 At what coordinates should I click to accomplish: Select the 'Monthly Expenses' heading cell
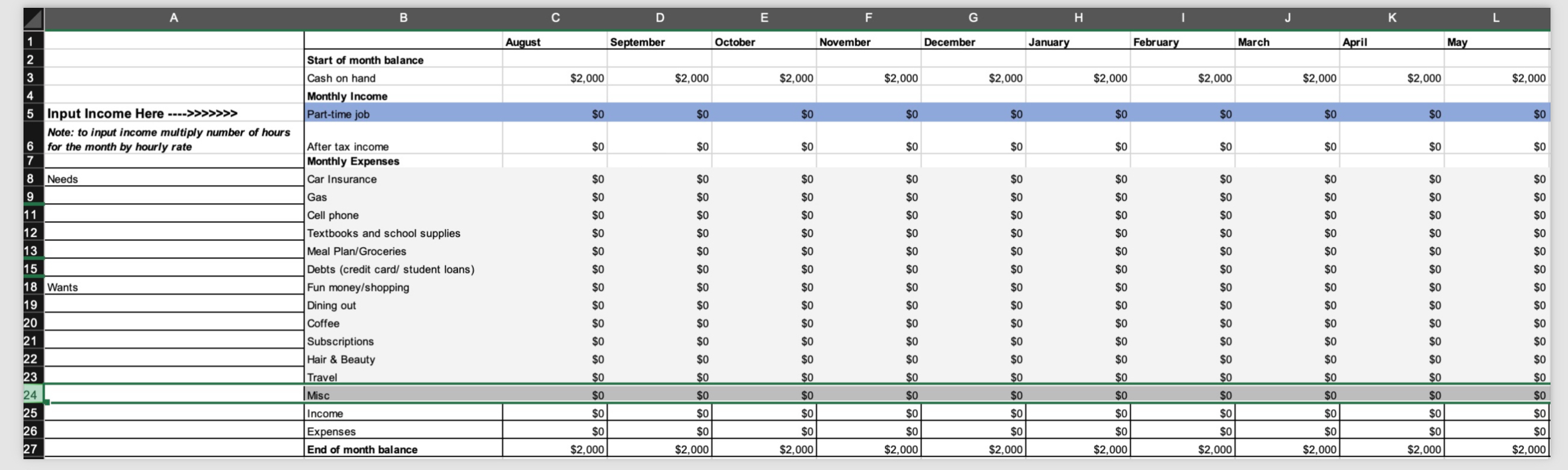[x=403, y=161]
